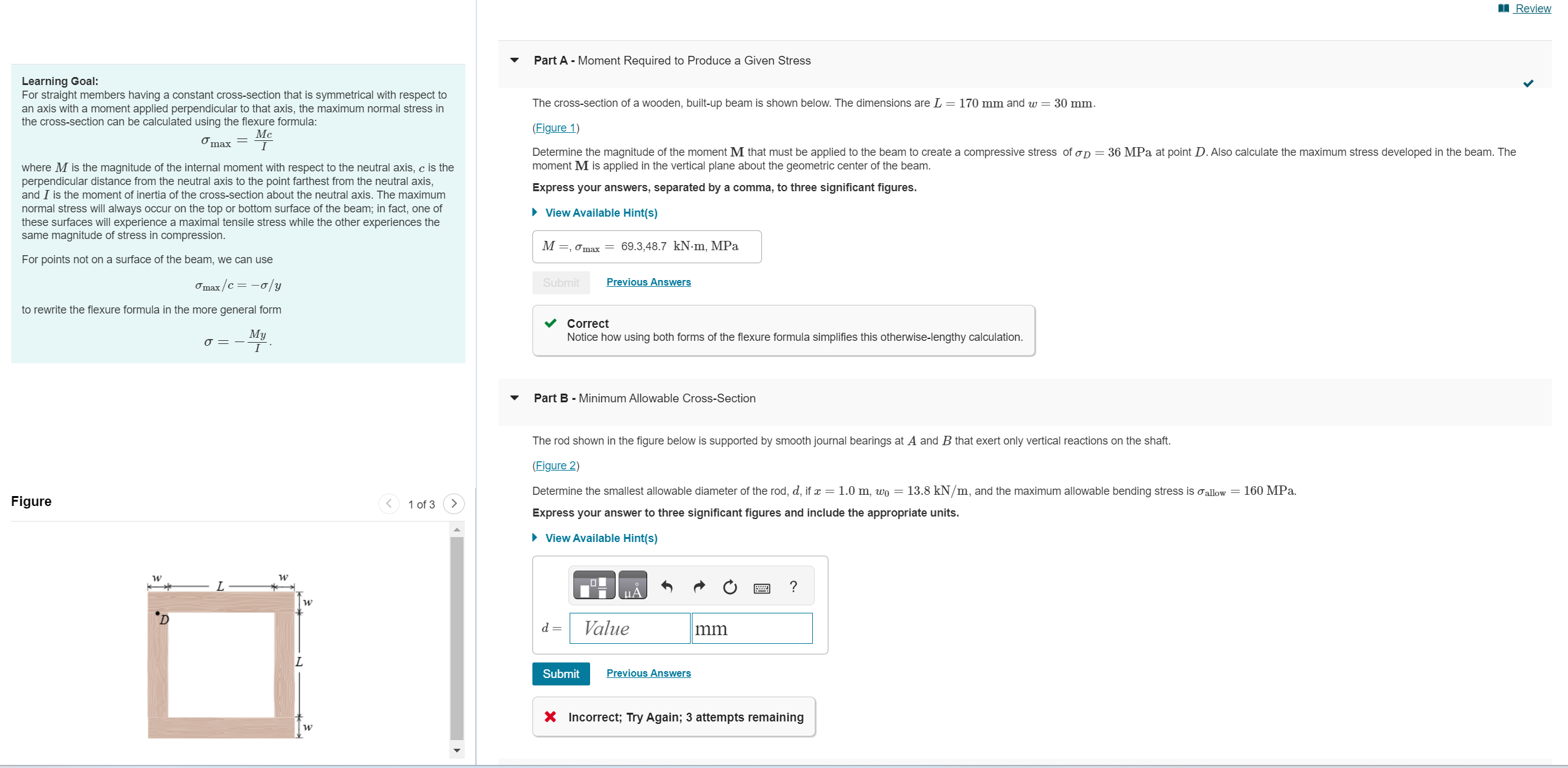The width and height of the screenshot is (1568, 768).
Task: Click the undo arrow in answer toolbar
Action: pyautogui.click(x=667, y=586)
